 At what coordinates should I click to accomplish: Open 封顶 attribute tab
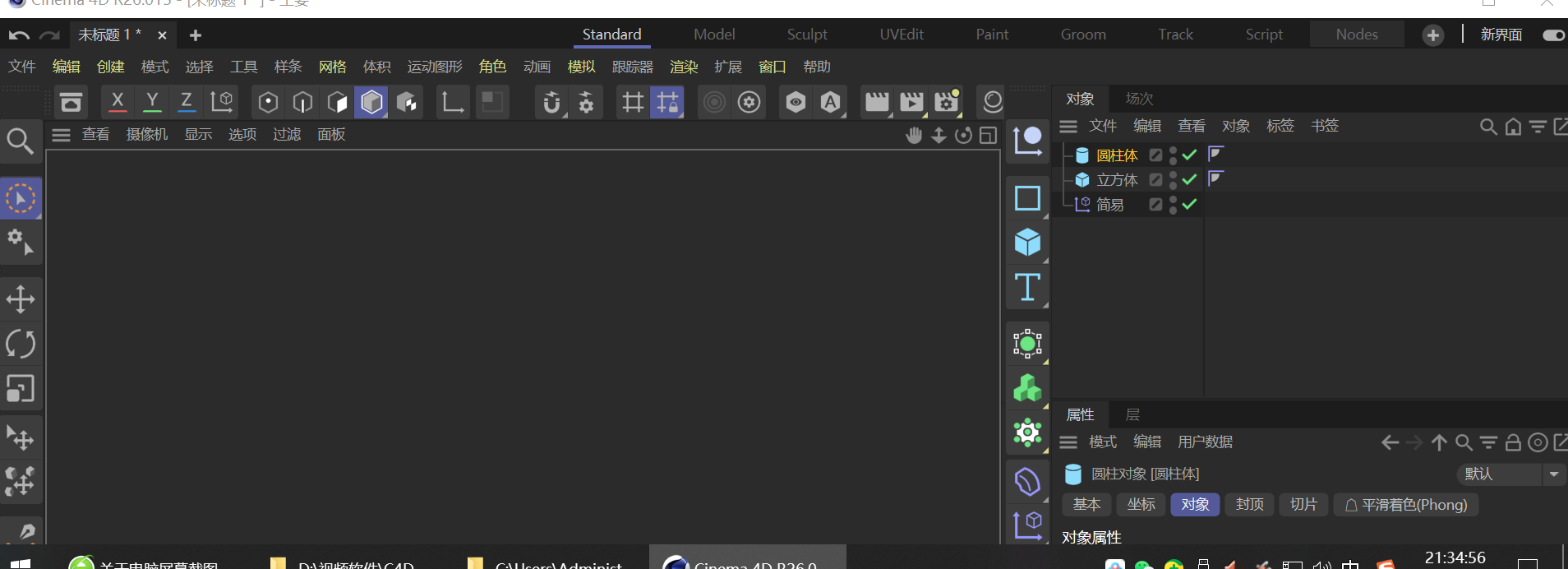pos(1249,505)
